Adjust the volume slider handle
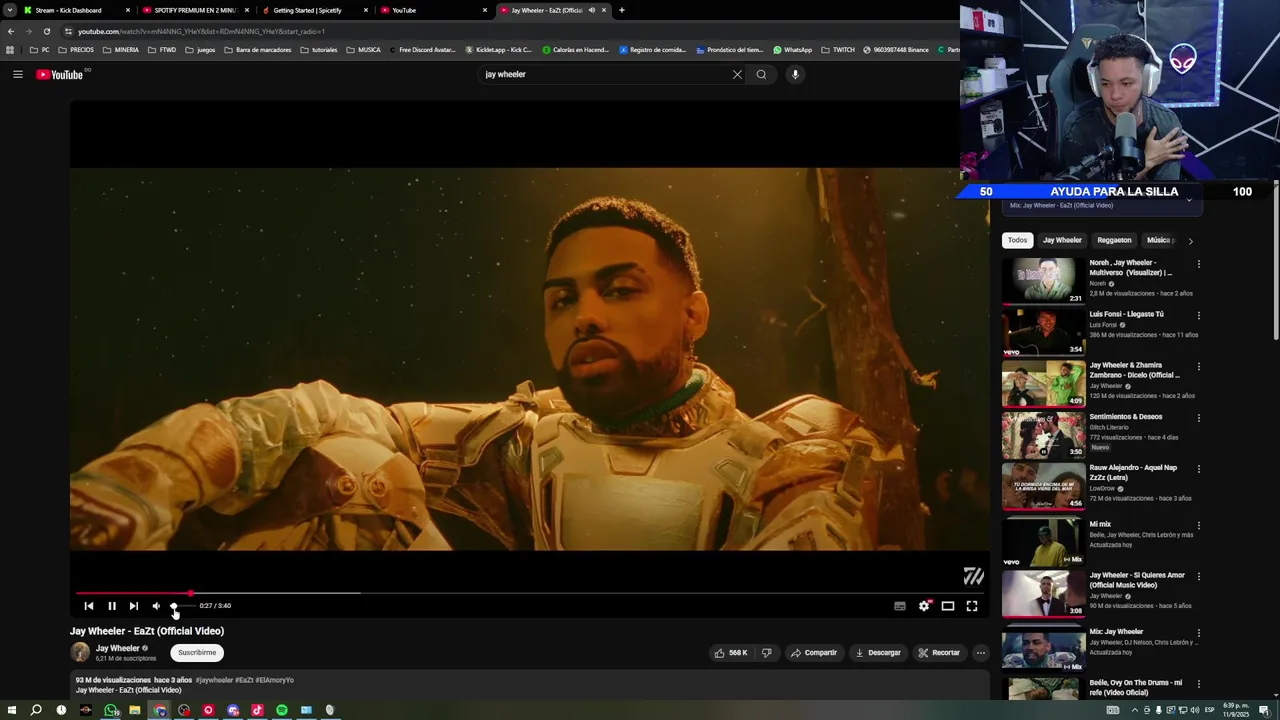The width and height of the screenshot is (1280, 720). 174,606
